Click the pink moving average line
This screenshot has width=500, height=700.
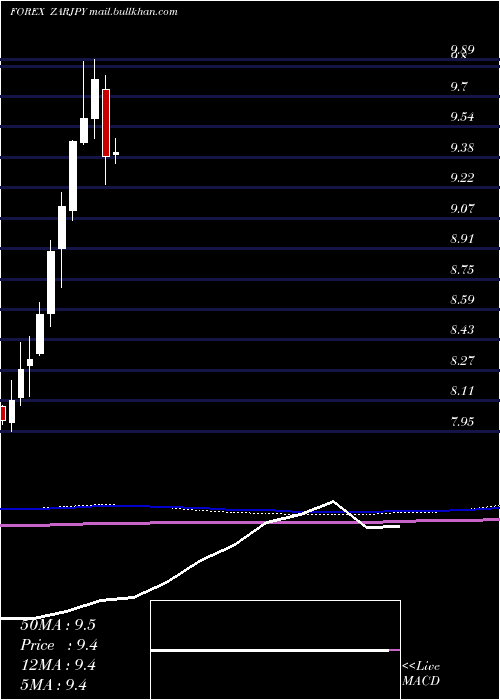tap(250, 522)
